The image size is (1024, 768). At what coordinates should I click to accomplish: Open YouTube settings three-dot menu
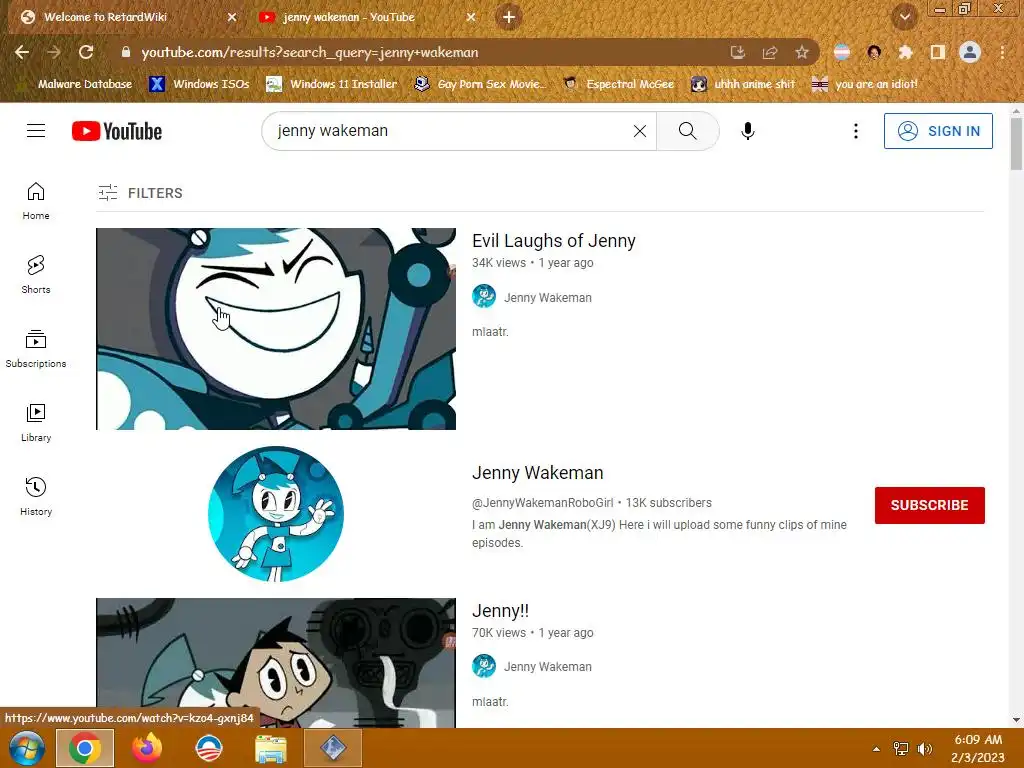[x=856, y=131]
